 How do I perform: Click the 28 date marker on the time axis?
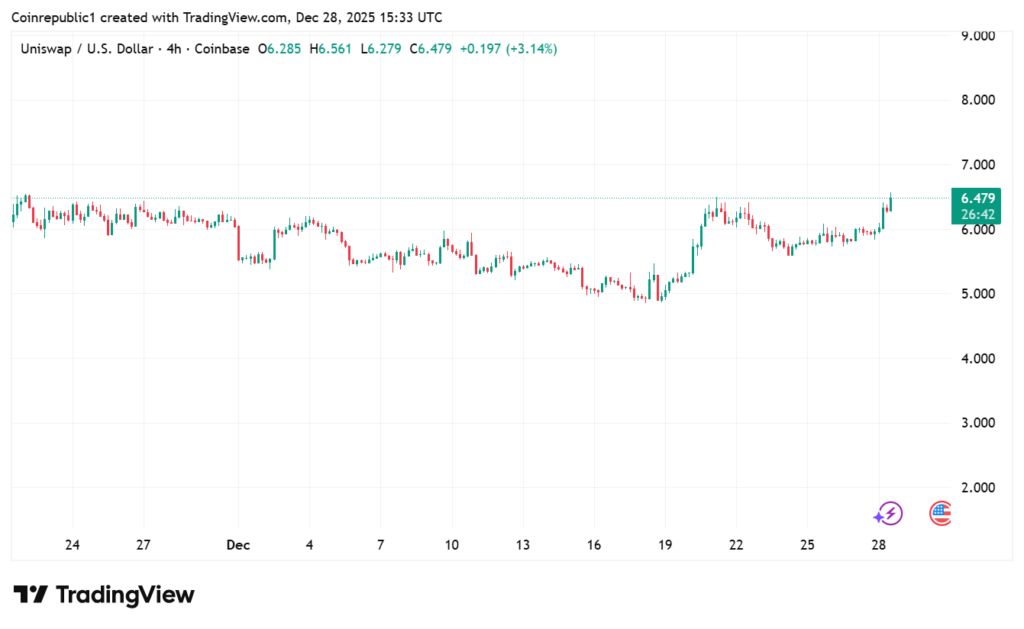pos(879,545)
